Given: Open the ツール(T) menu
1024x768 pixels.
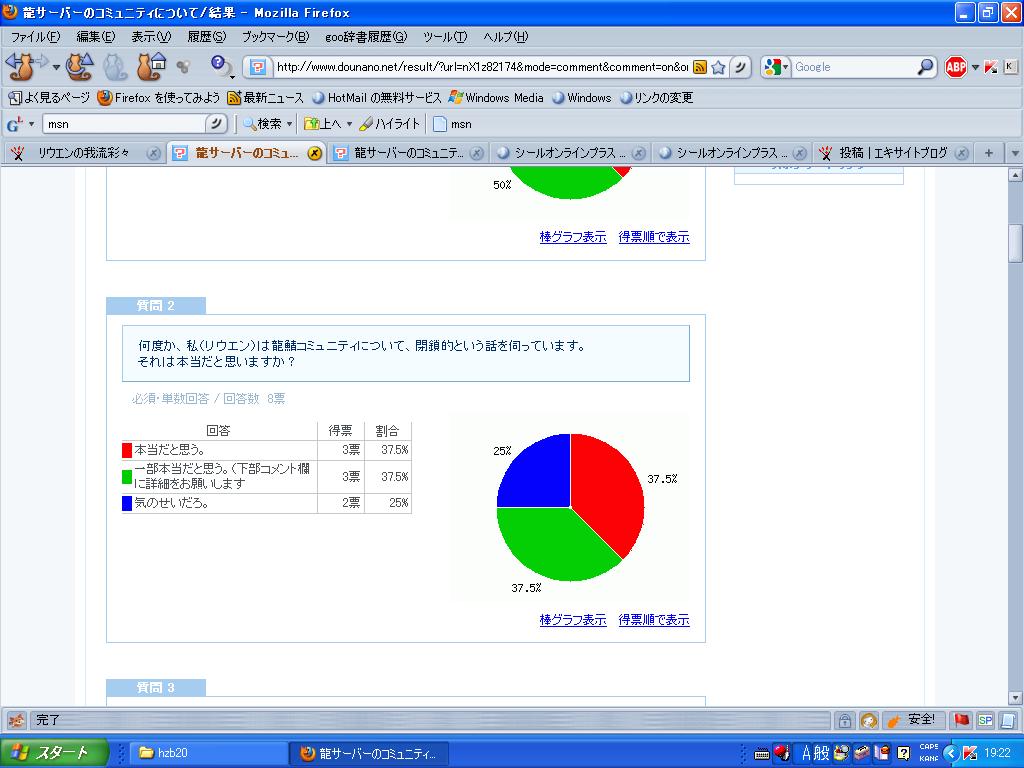Looking at the screenshot, I should click(445, 37).
